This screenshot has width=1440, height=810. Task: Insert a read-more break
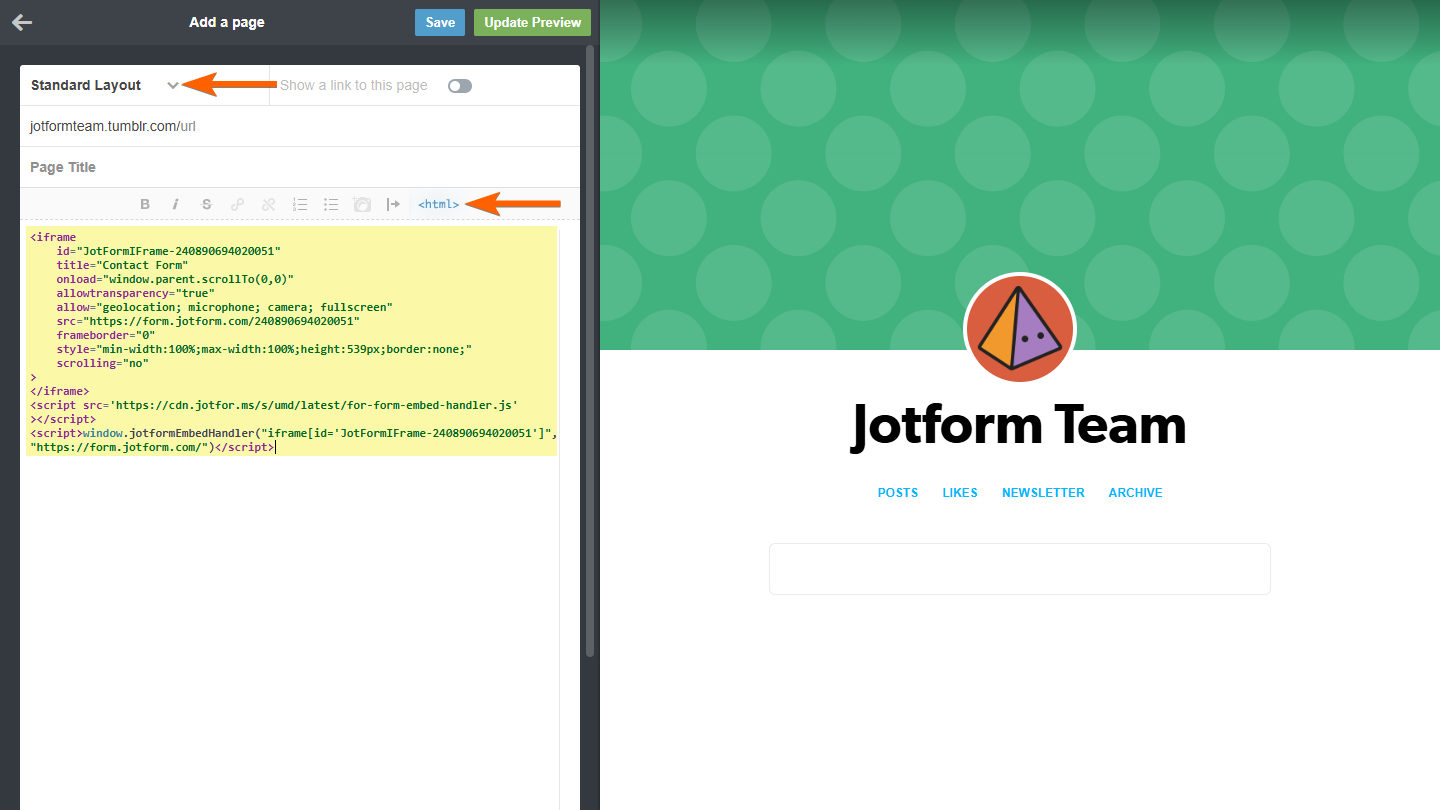click(x=393, y=204)
